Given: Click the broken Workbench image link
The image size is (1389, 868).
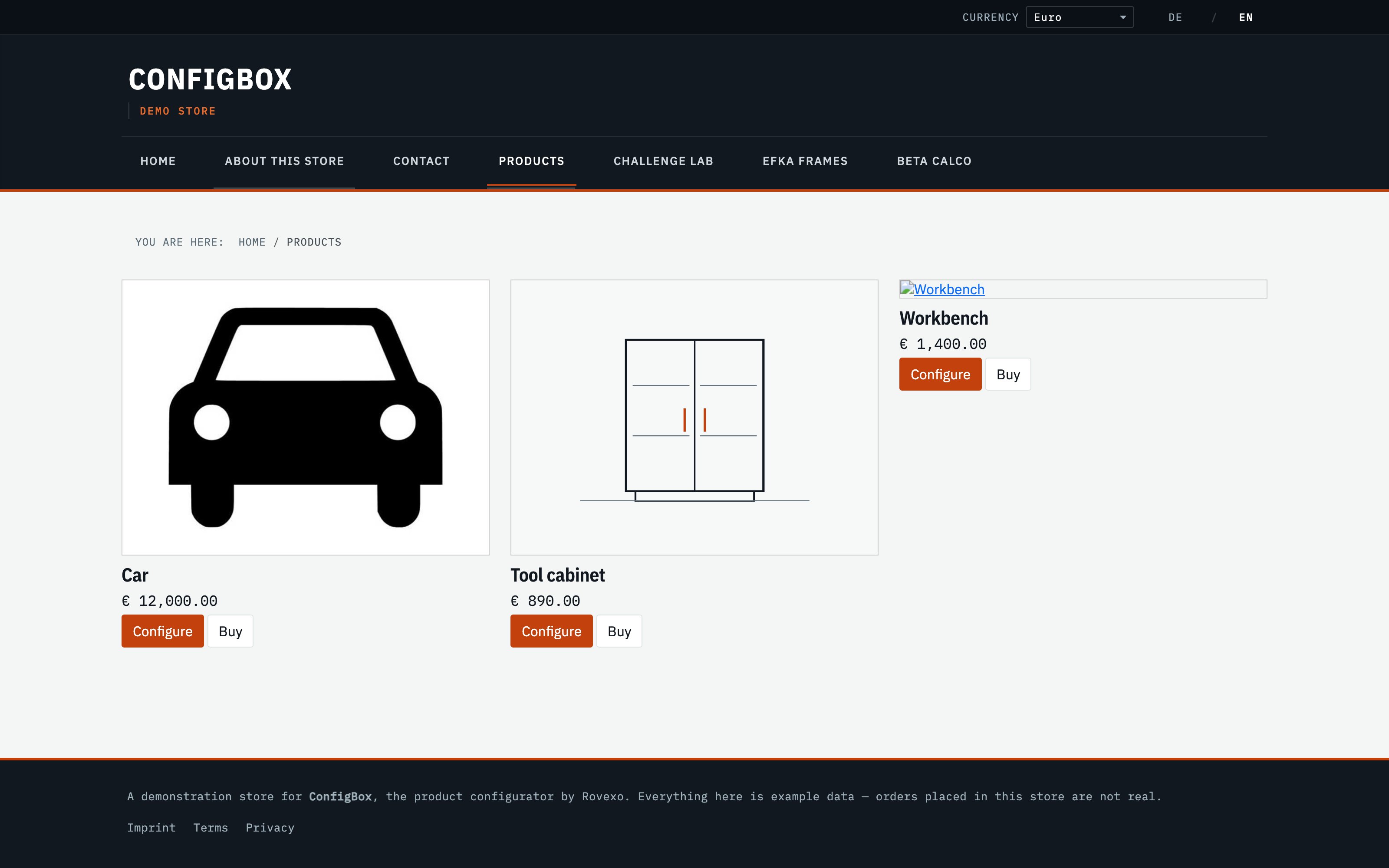Looking at the screenshot, I should point(942,289).
